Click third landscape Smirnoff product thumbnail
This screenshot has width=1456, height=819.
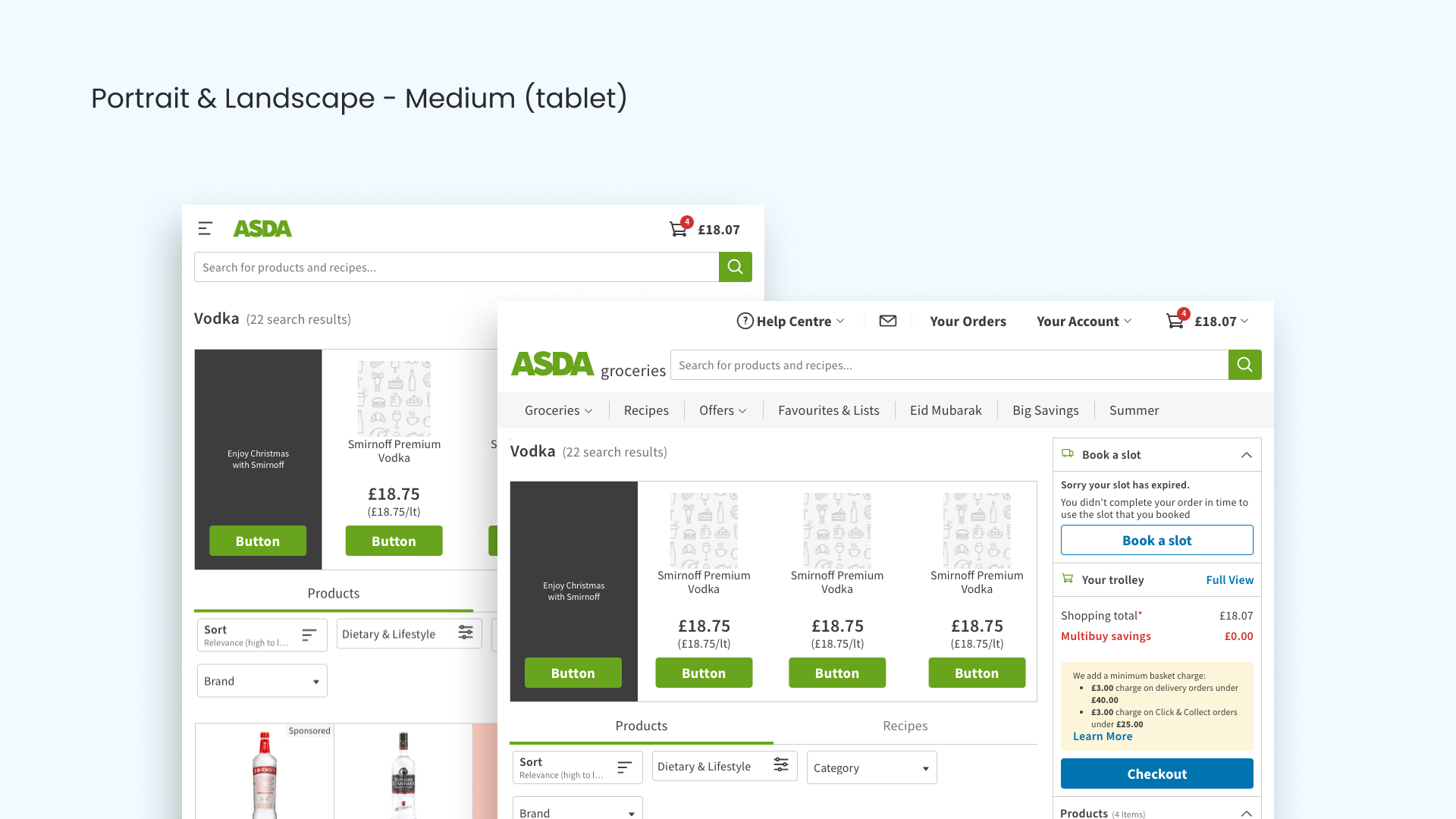(977, 530)
